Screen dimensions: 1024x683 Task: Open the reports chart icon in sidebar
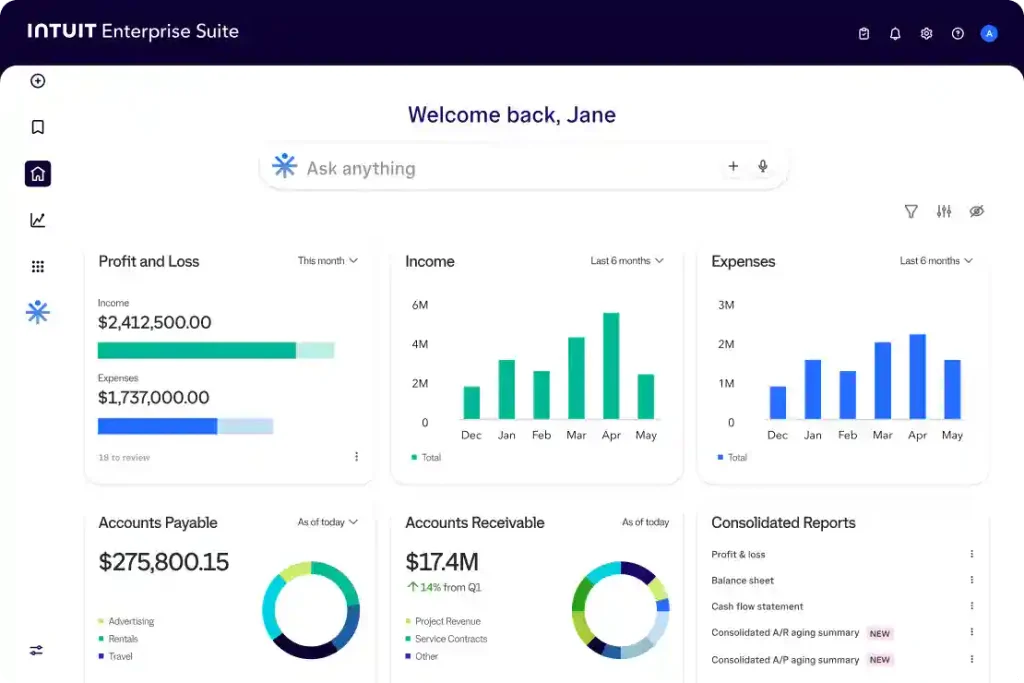[38, 220]
